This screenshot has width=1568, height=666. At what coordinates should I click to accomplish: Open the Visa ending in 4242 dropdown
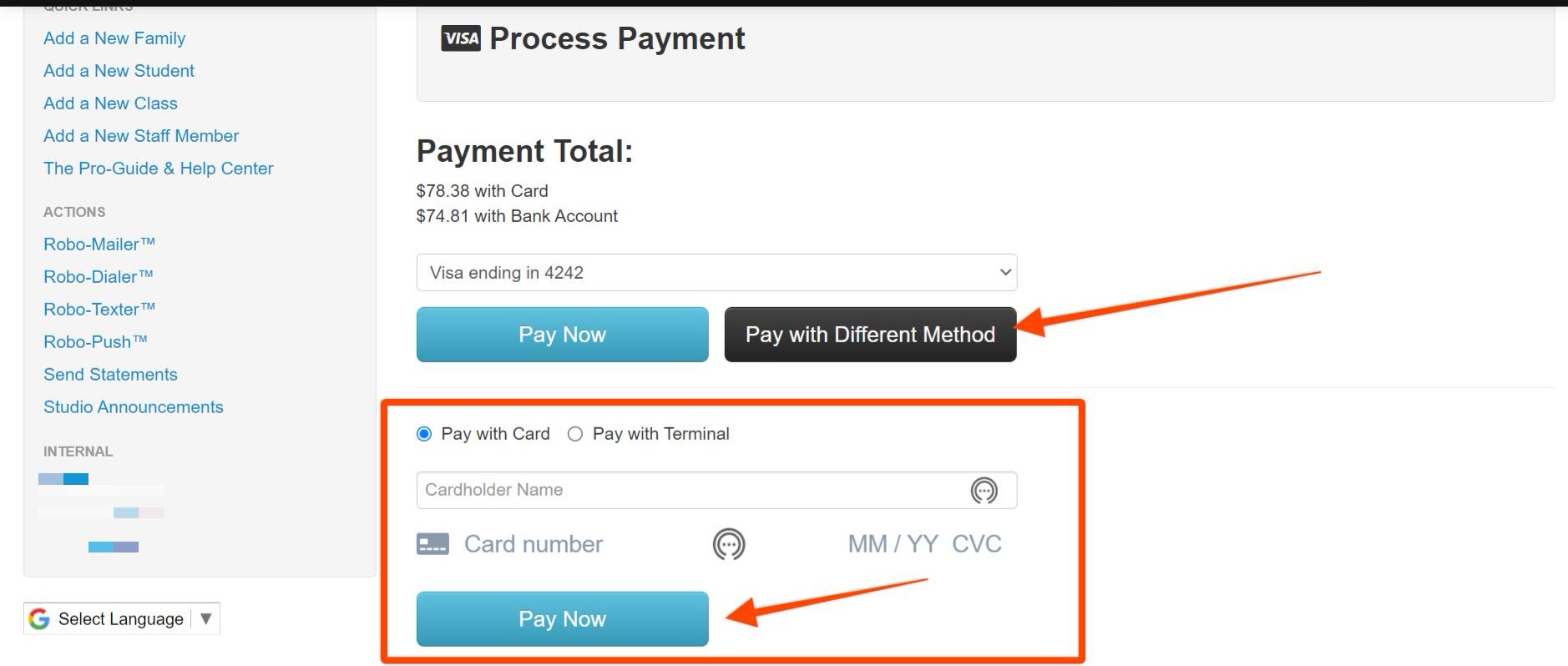[x=716, y=273]
